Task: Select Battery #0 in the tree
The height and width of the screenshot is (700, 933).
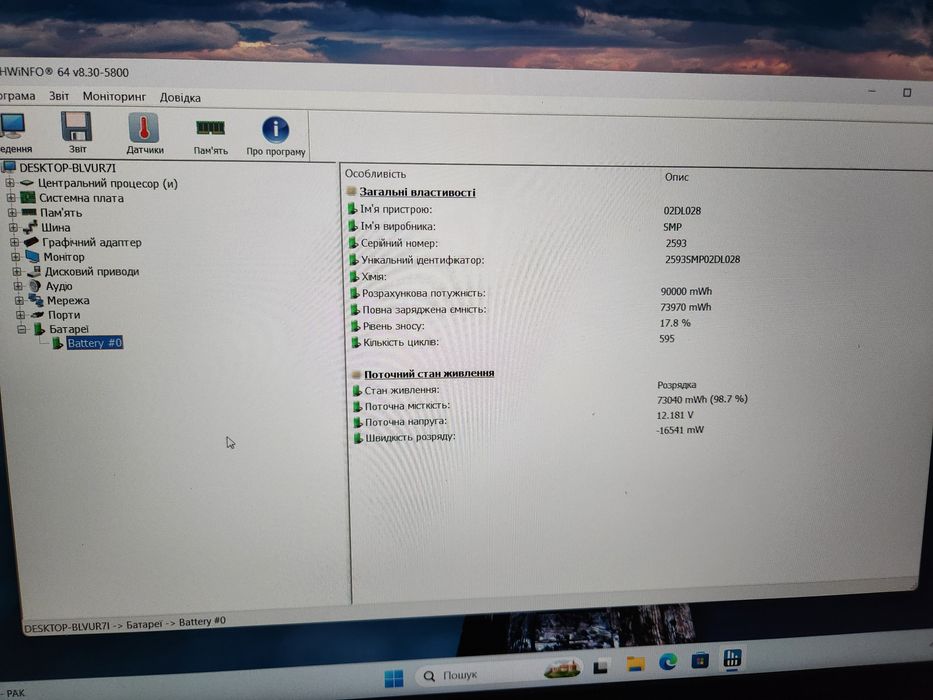Action: point(95,343)
